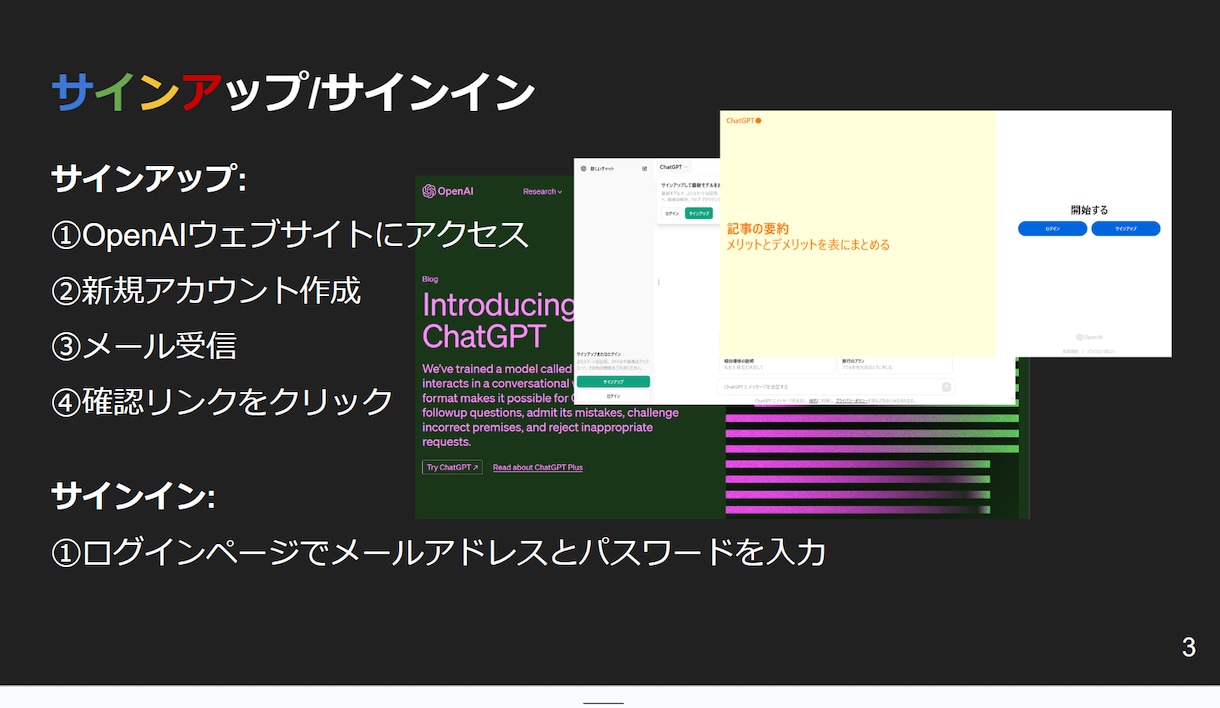Click the compose new chat pencil icon

pyautogui.click(x=645, y=169)
